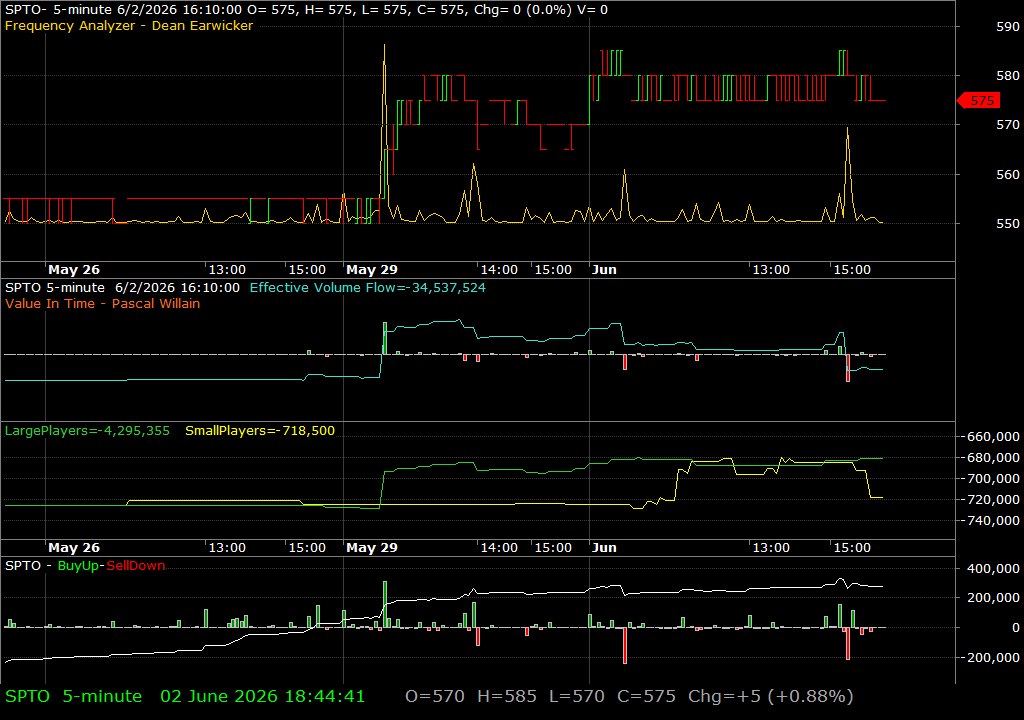Click the -740,000 scale value
Image resolution: width=1024 pixels, height=720 pixels.
991,521
